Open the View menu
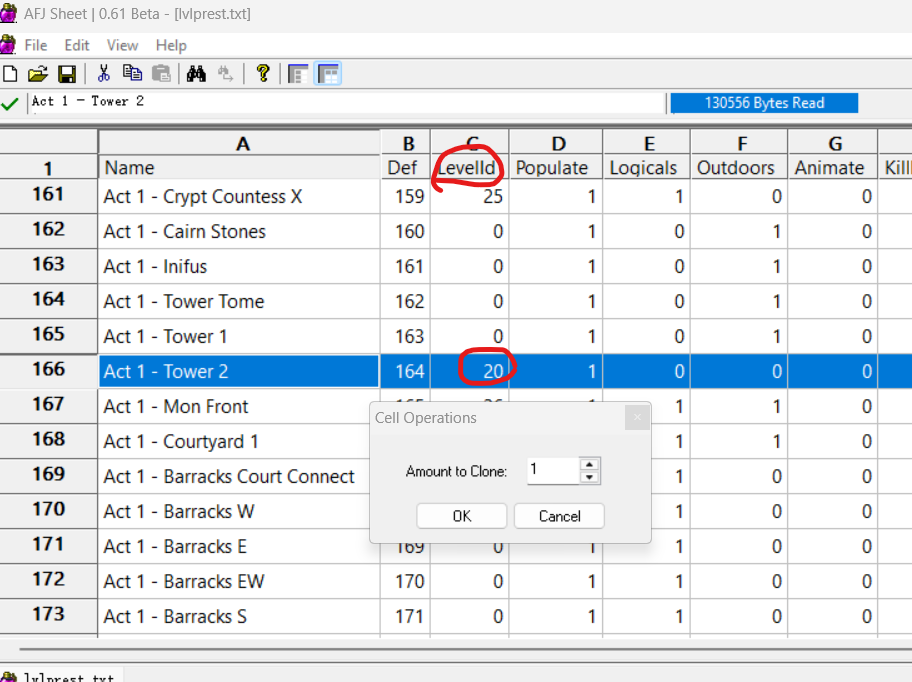The image size is (912, 682). coord(122,45)
